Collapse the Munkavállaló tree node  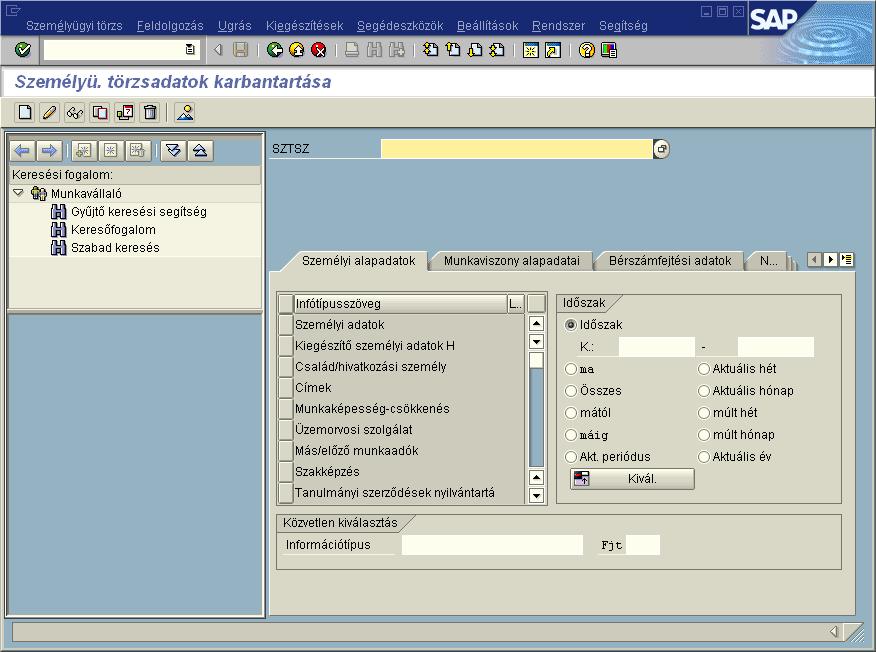coord(18,193)
